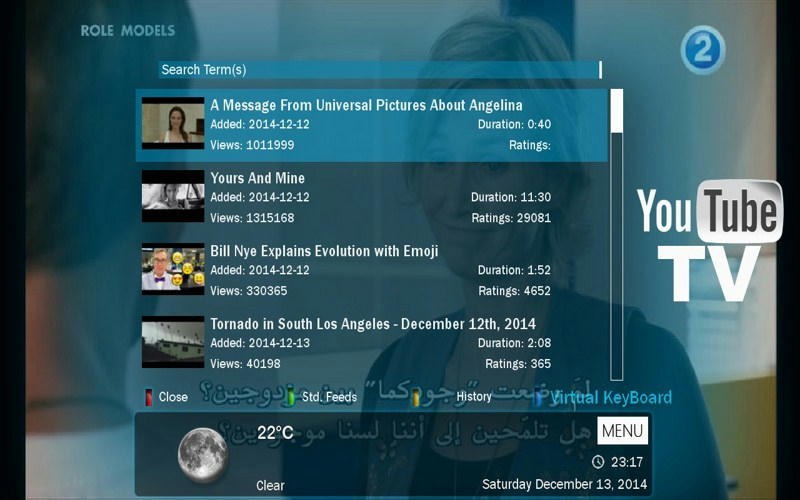
Task: Click the blue Virtual KeyBoard button icon
Action: [537, 397]
